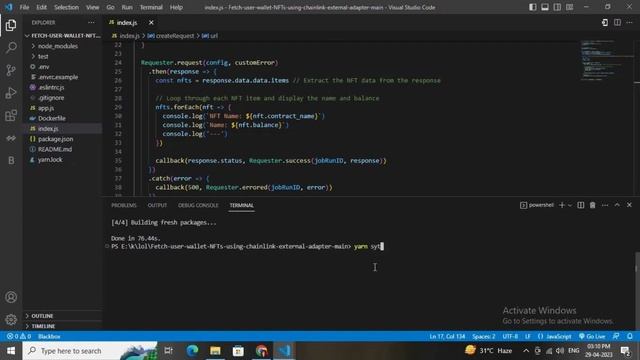
Task: Open the Source Control view
Action: click(11, 70)
